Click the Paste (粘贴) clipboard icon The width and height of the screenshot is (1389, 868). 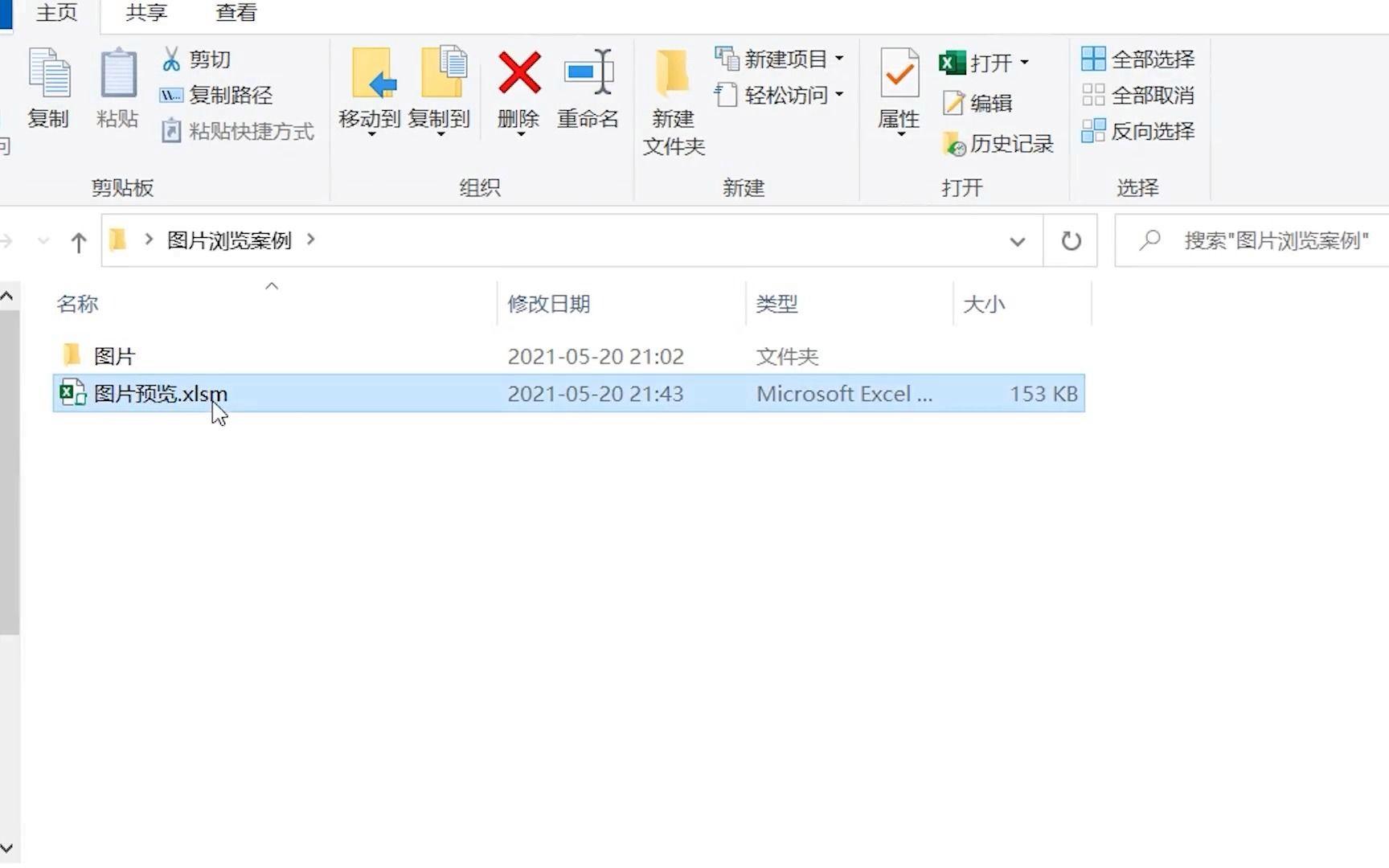(117, 74)
